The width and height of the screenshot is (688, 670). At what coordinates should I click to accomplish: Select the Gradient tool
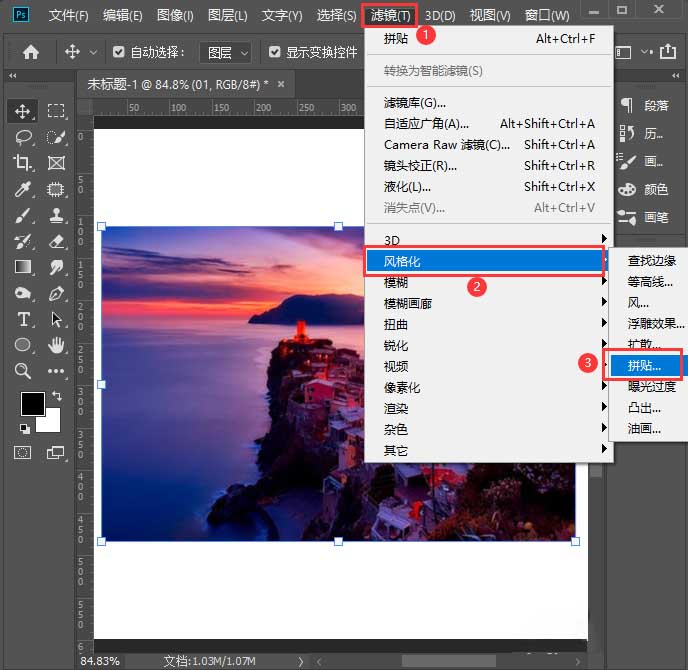[22, 267]
